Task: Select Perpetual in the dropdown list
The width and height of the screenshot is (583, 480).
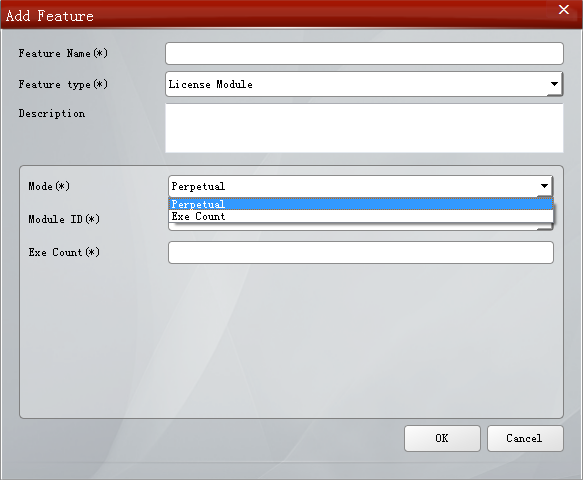Action: coord(361,204)
